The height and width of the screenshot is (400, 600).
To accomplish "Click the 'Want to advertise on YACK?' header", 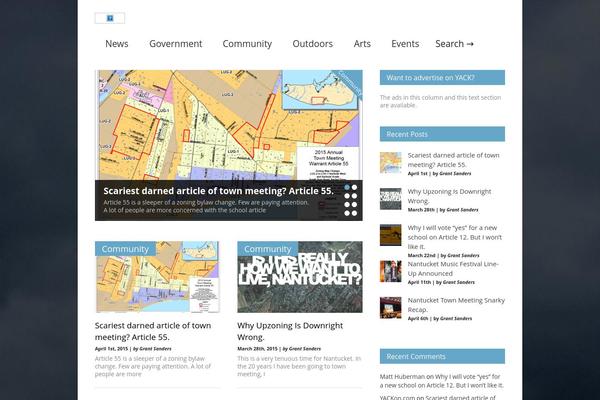I will click(442, 78).
